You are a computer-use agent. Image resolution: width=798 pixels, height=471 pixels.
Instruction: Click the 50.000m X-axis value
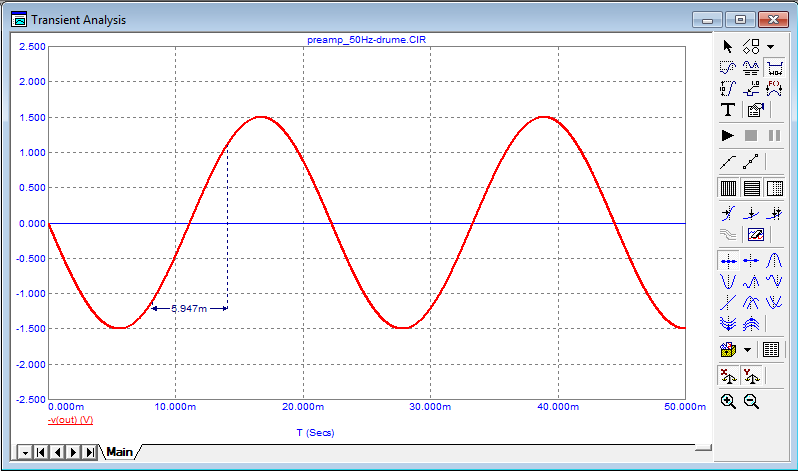685,407
